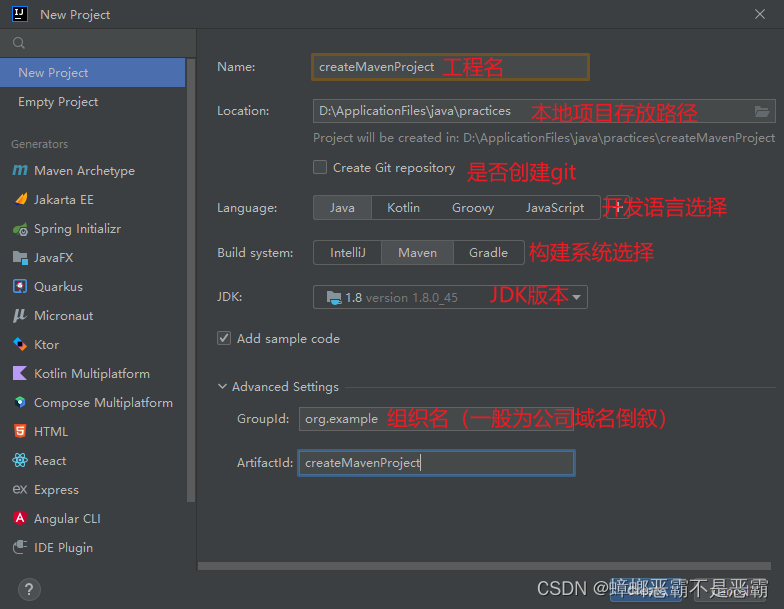Select Empty Project in the sidebar
784x609 pixels.
coord(92,102)
